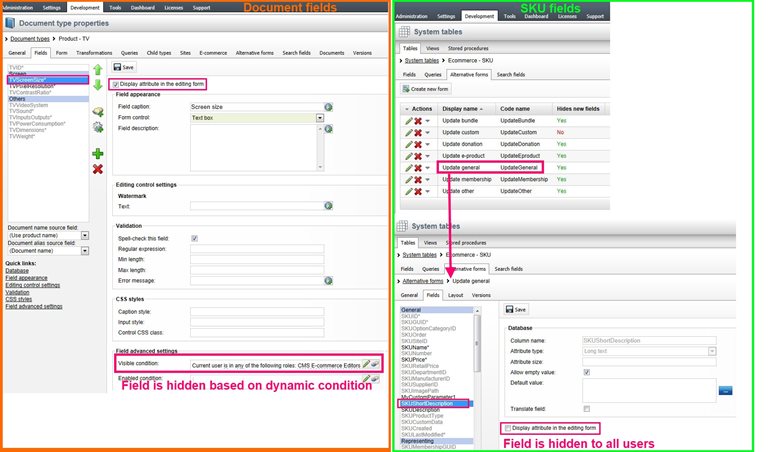Select SKUPrice in SKU field list
The width and height of the screenshot is (770, 452).
(x=414, y=360)
